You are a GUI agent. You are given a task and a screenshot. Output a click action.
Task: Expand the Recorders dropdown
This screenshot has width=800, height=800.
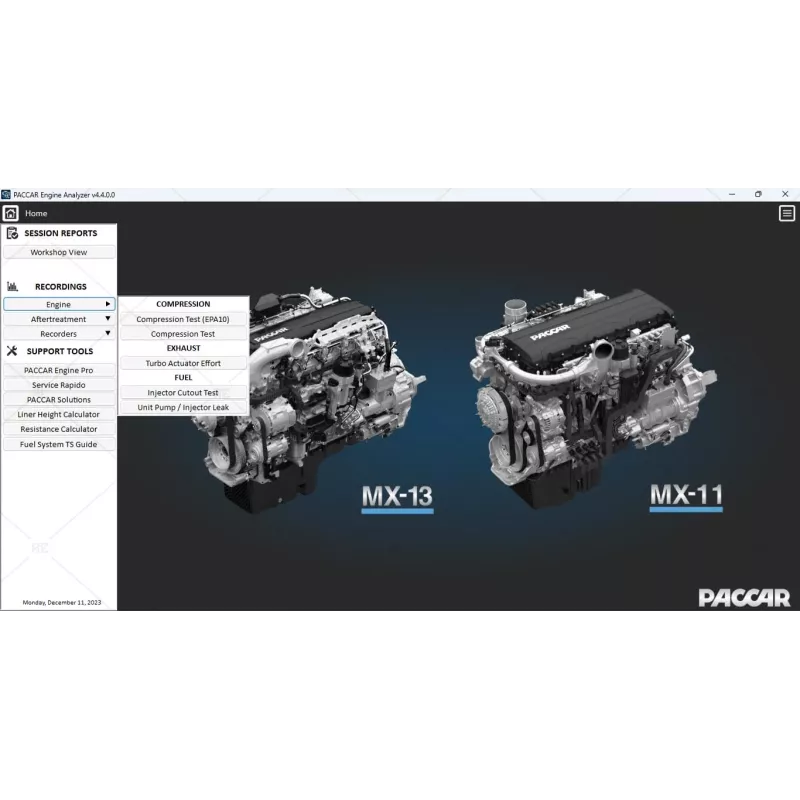[59, 333]
